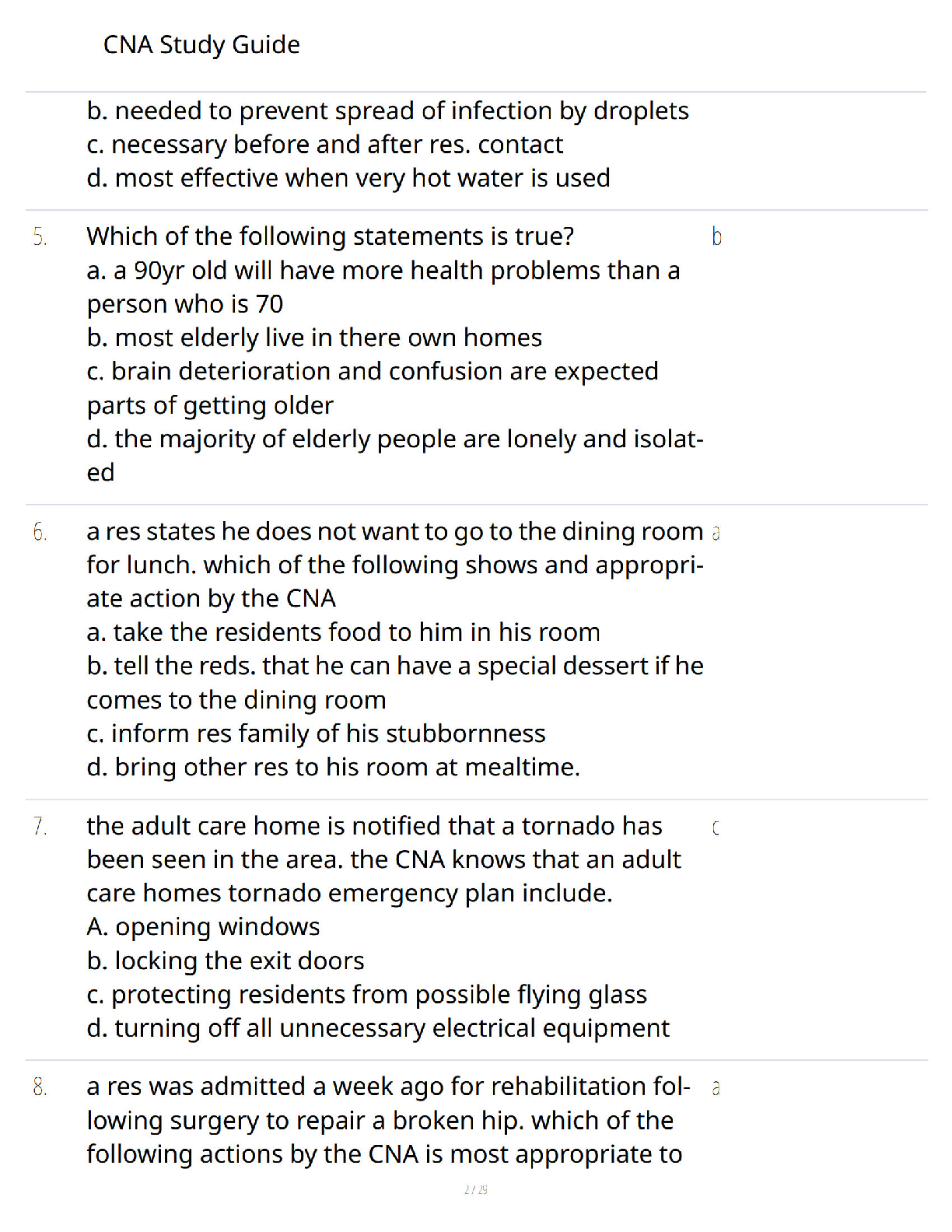Click answer letter a beside question 6
The width and height of the screenshot is (952, 1232).
click(716, 533)
